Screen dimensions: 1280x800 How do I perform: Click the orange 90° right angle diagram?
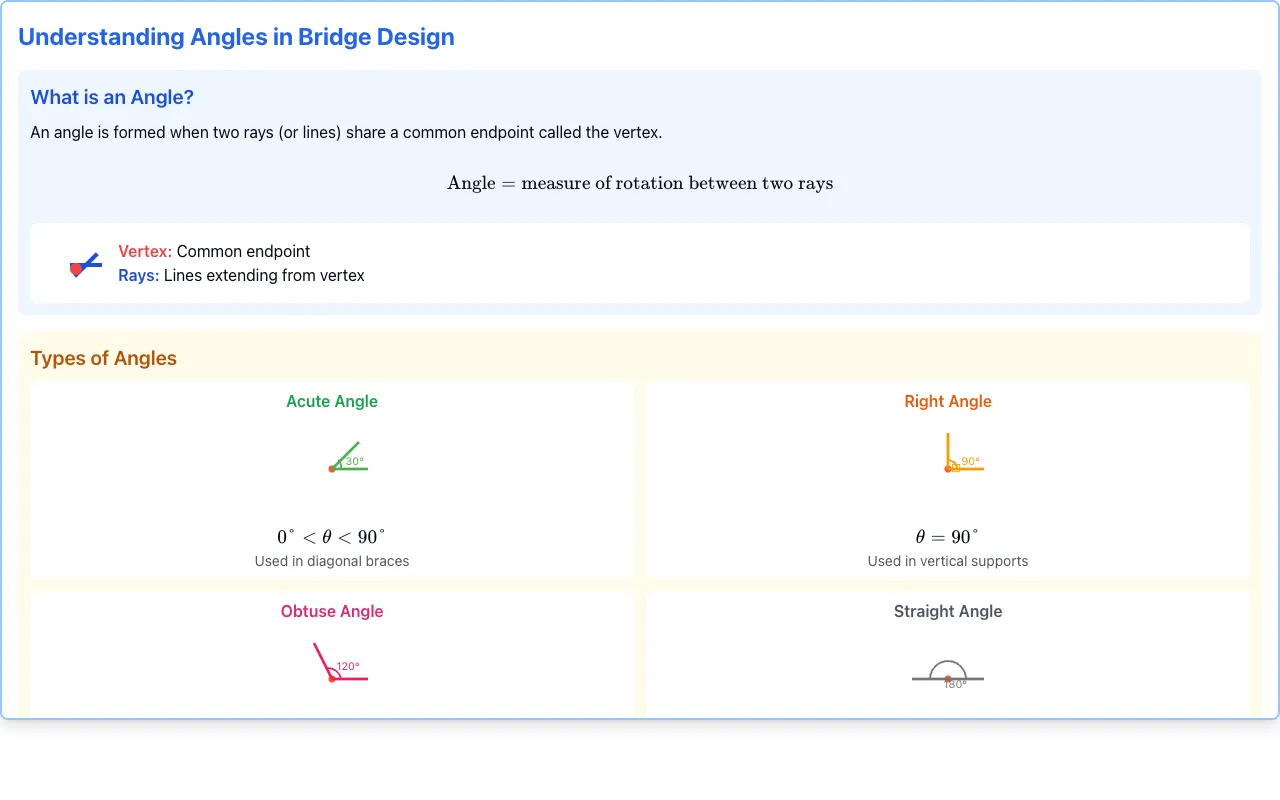pyautogui.click(x=963, y=453)
